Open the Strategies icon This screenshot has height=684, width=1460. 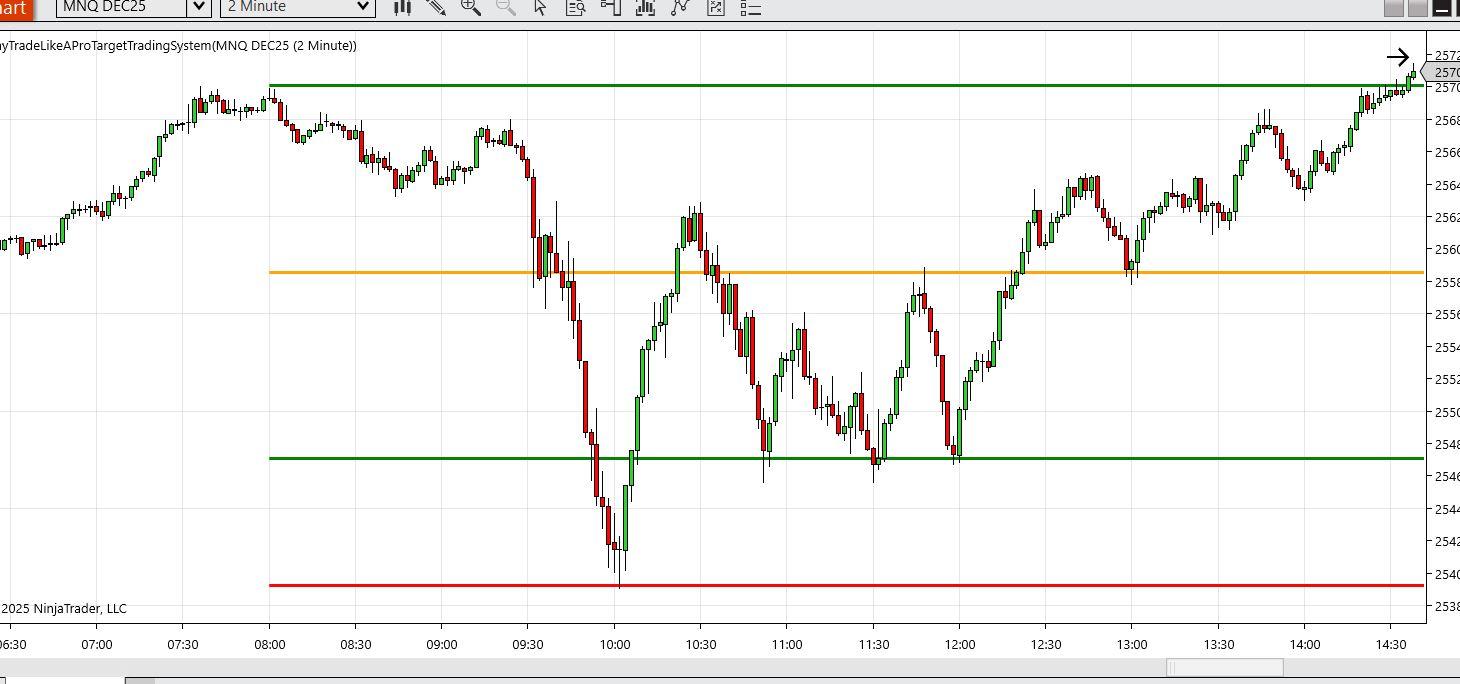coord(680,7)
